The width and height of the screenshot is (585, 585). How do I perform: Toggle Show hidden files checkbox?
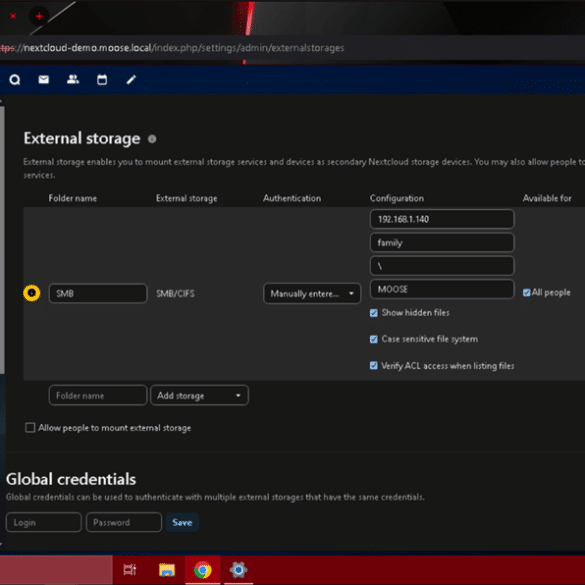click(x=373, y=313)
